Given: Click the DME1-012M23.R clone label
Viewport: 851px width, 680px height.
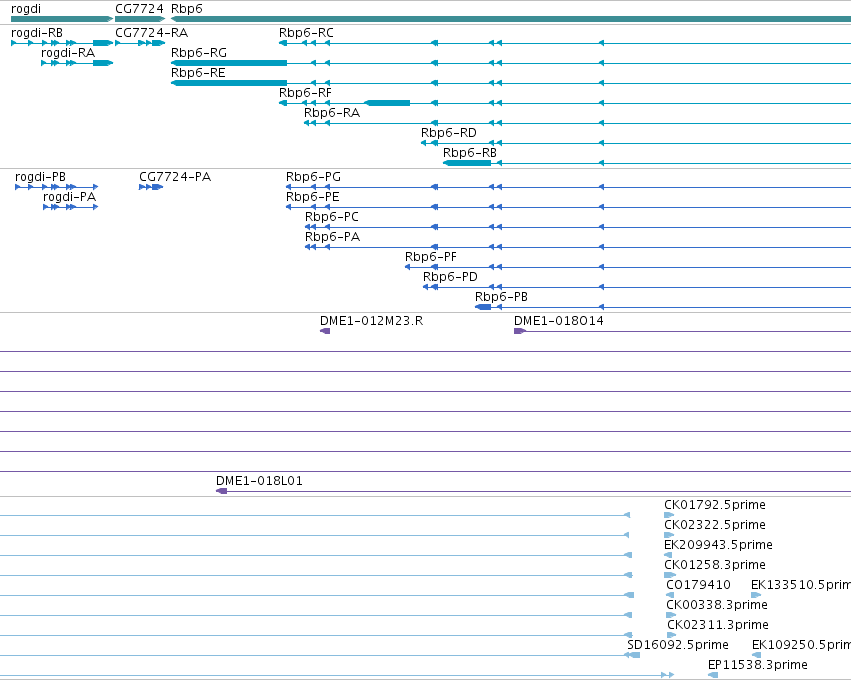Looking at the screenshot, I should (x=371, y=321).
